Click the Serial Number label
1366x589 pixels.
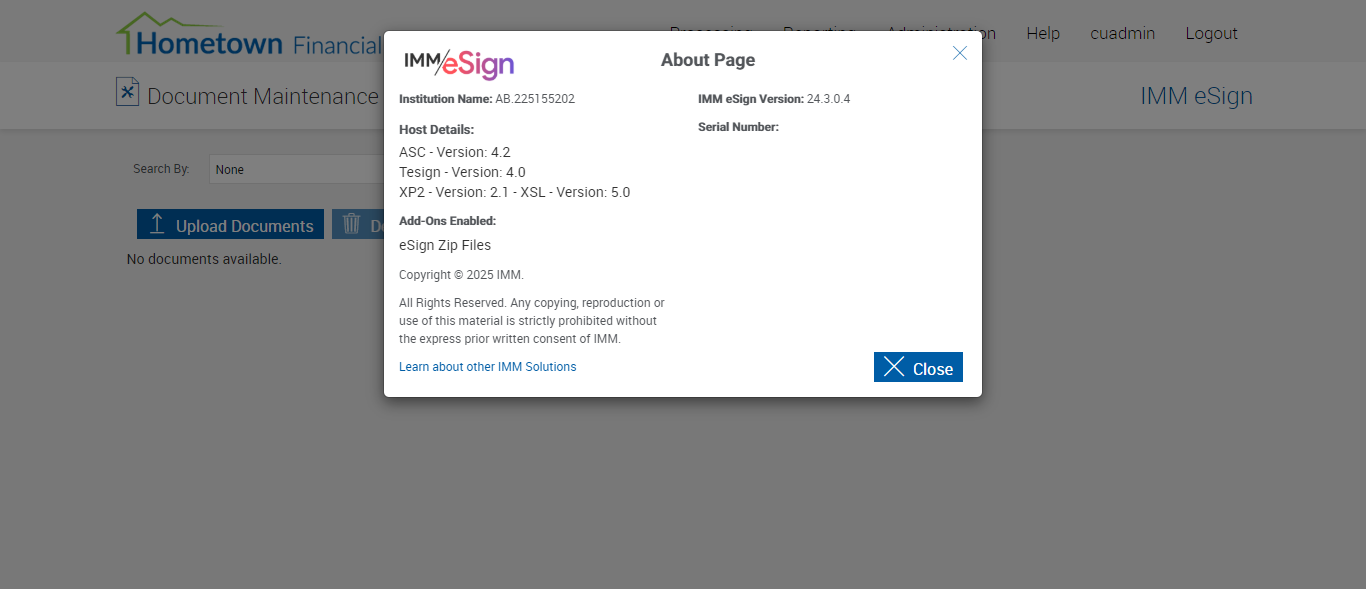coord(738,127)
